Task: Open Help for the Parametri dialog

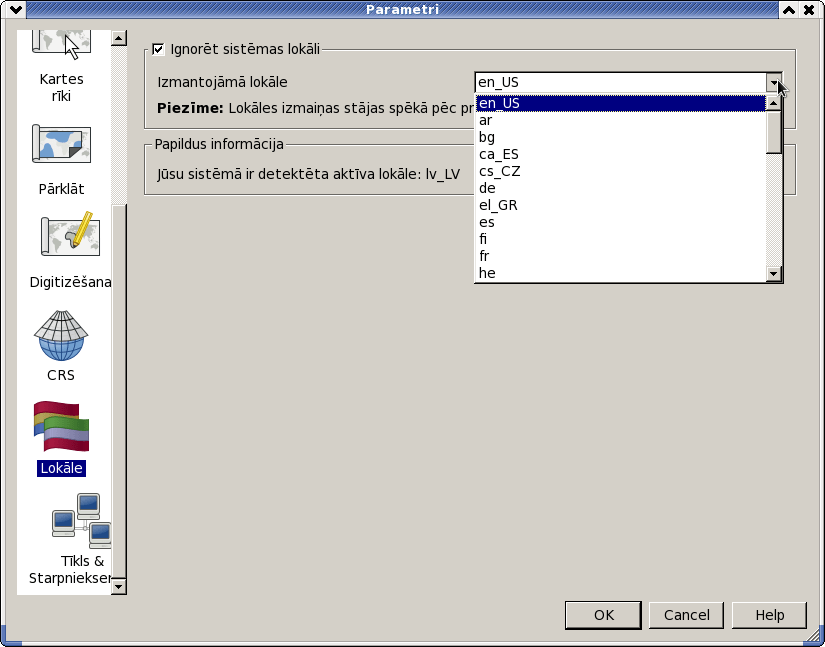Action: (x=769, y=615)
